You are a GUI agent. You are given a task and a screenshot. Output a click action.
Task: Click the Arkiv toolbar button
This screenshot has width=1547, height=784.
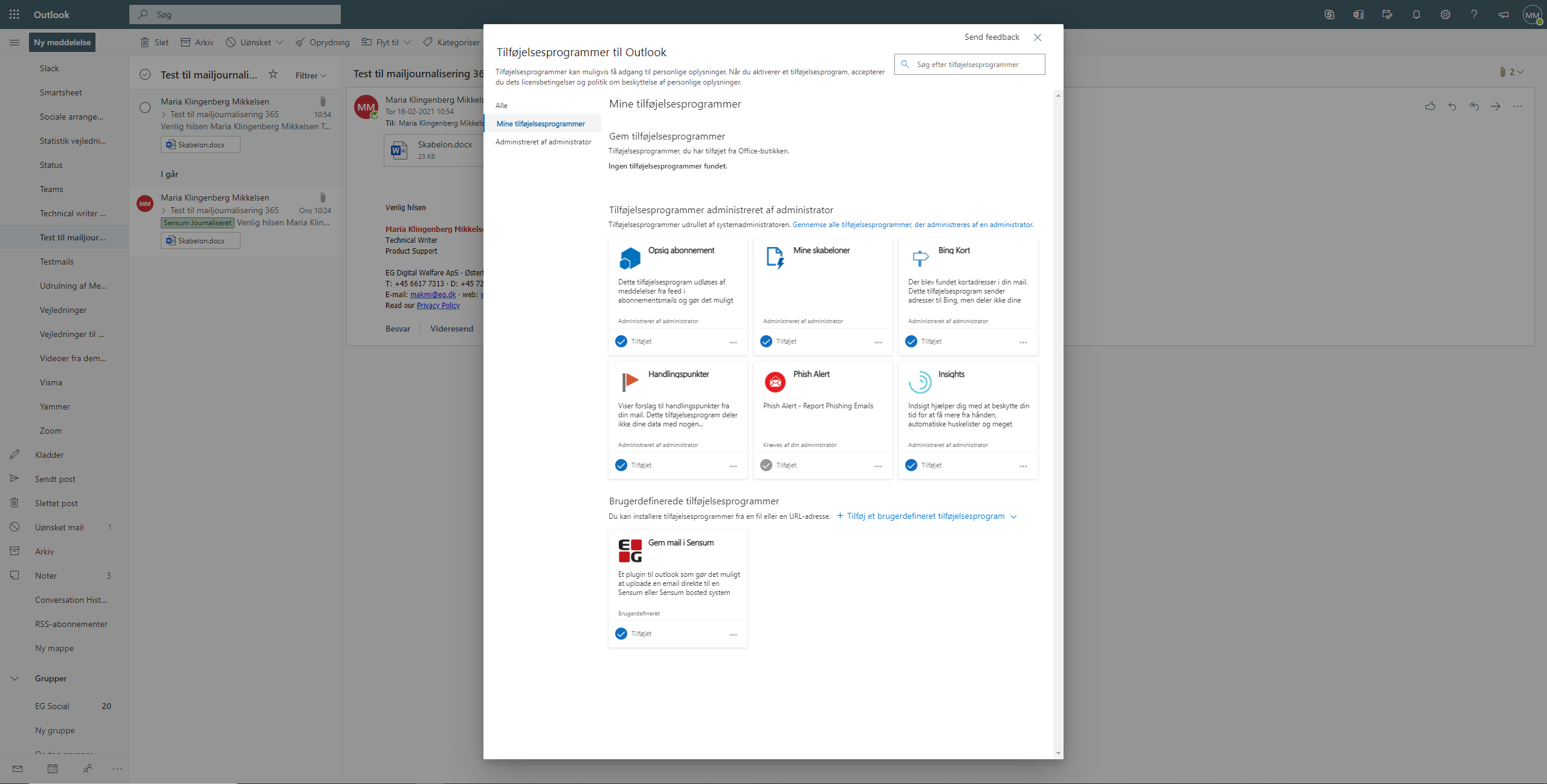click(198, 42)
